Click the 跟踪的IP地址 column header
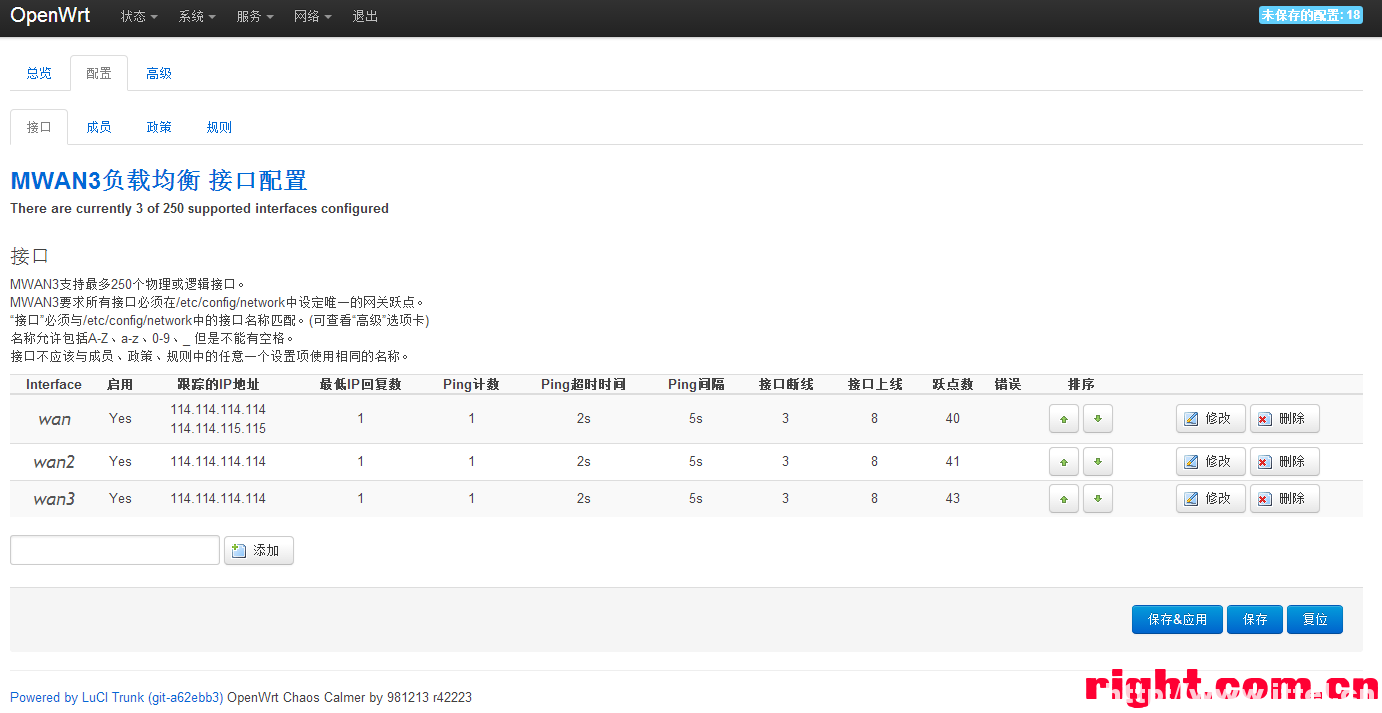The width and height of the screenshot is (1382, 713). (x=218, y=385)
